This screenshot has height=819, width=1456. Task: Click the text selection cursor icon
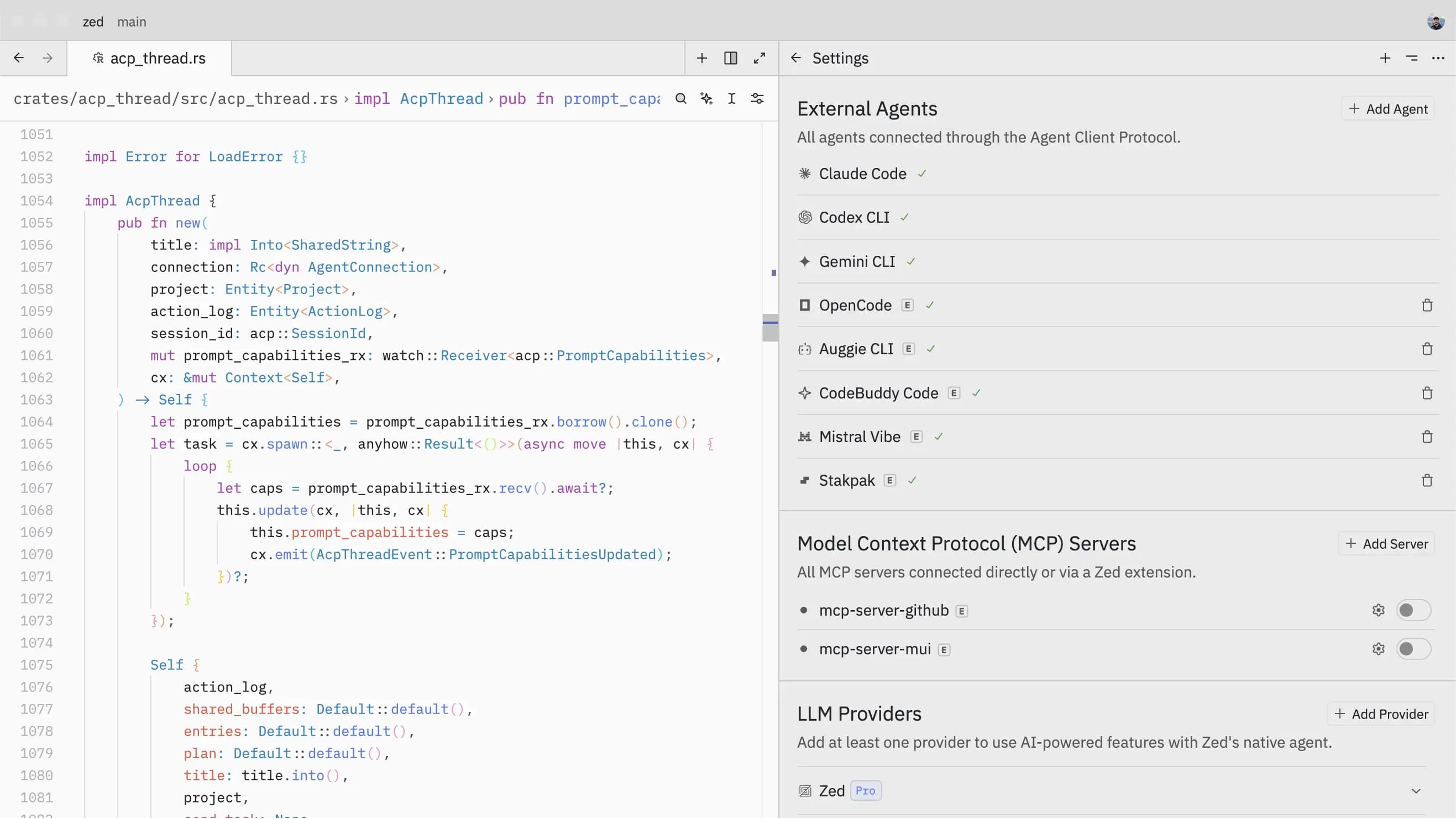(x=732, y=99)
